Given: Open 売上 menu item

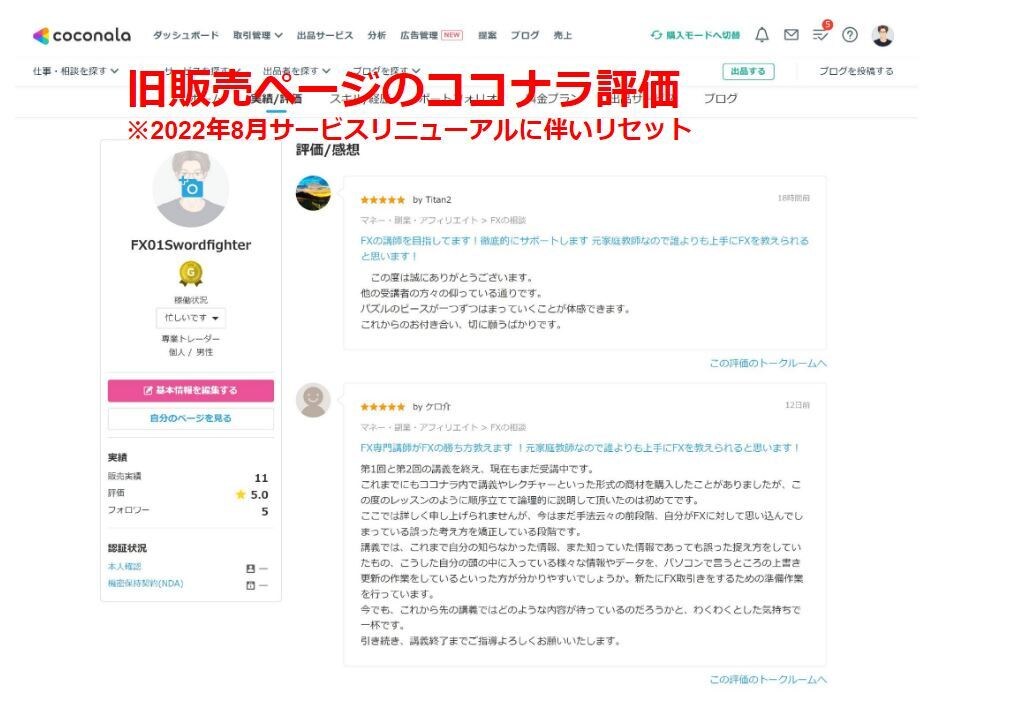Looking at the screenshot, I should [563, 35].
